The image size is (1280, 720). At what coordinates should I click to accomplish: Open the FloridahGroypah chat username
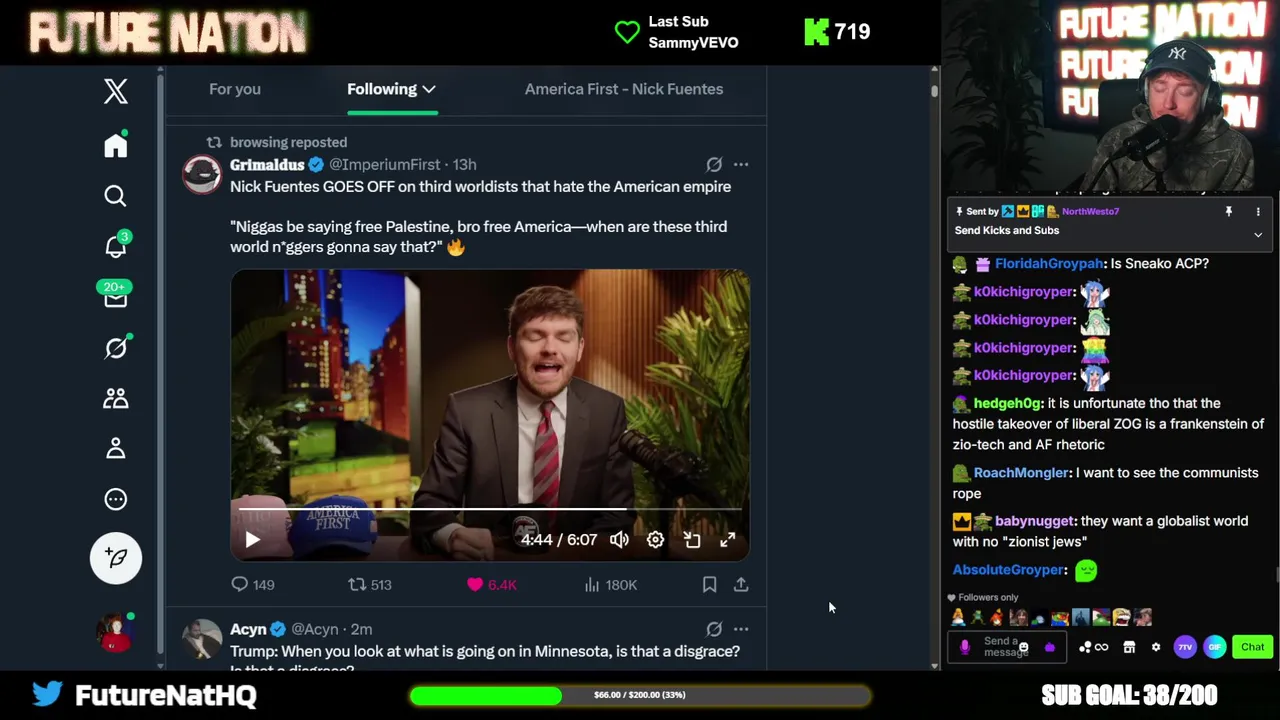[x=1049, y=264]
